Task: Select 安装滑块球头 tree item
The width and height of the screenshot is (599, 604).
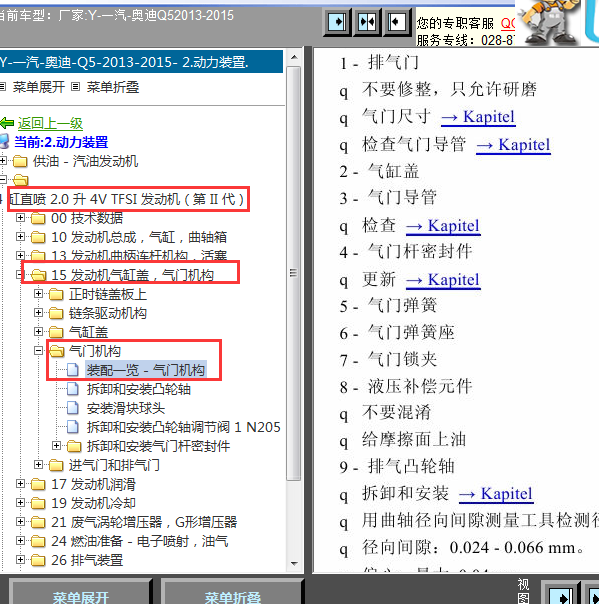Action: pyautogui.click(x=126, y=408)
